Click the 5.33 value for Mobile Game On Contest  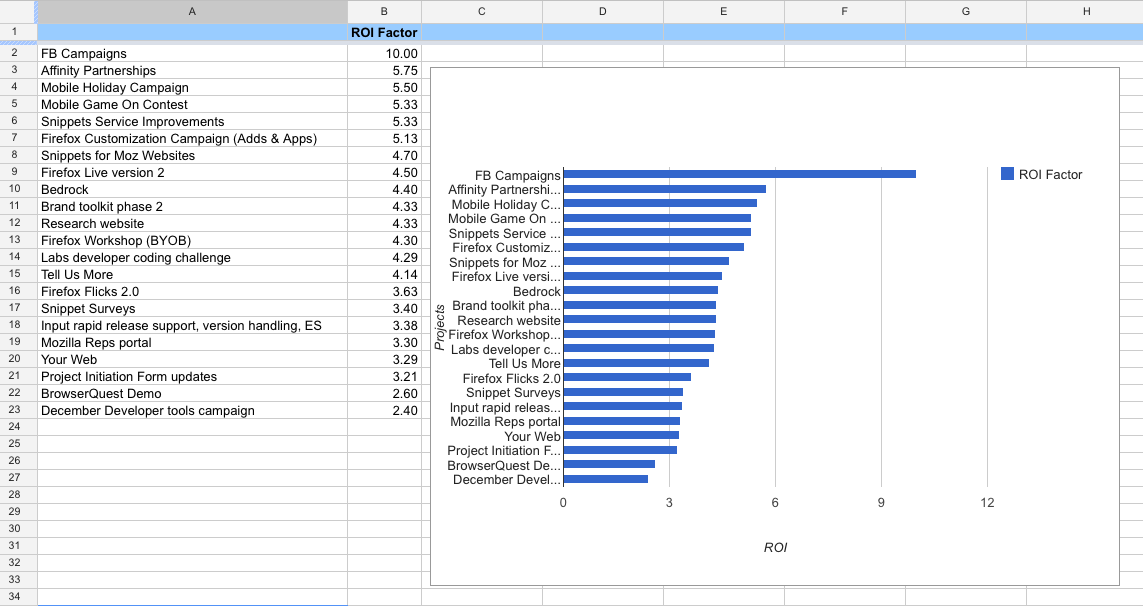pos(384,104)
